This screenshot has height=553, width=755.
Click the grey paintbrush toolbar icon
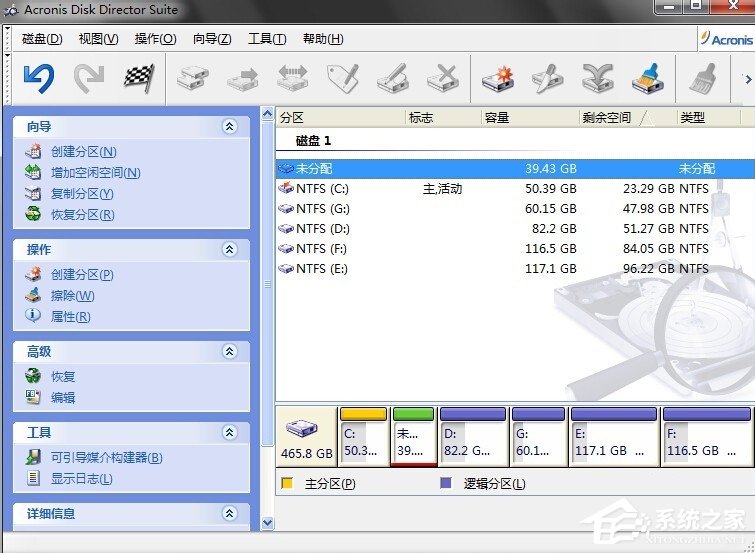[704, 77]
